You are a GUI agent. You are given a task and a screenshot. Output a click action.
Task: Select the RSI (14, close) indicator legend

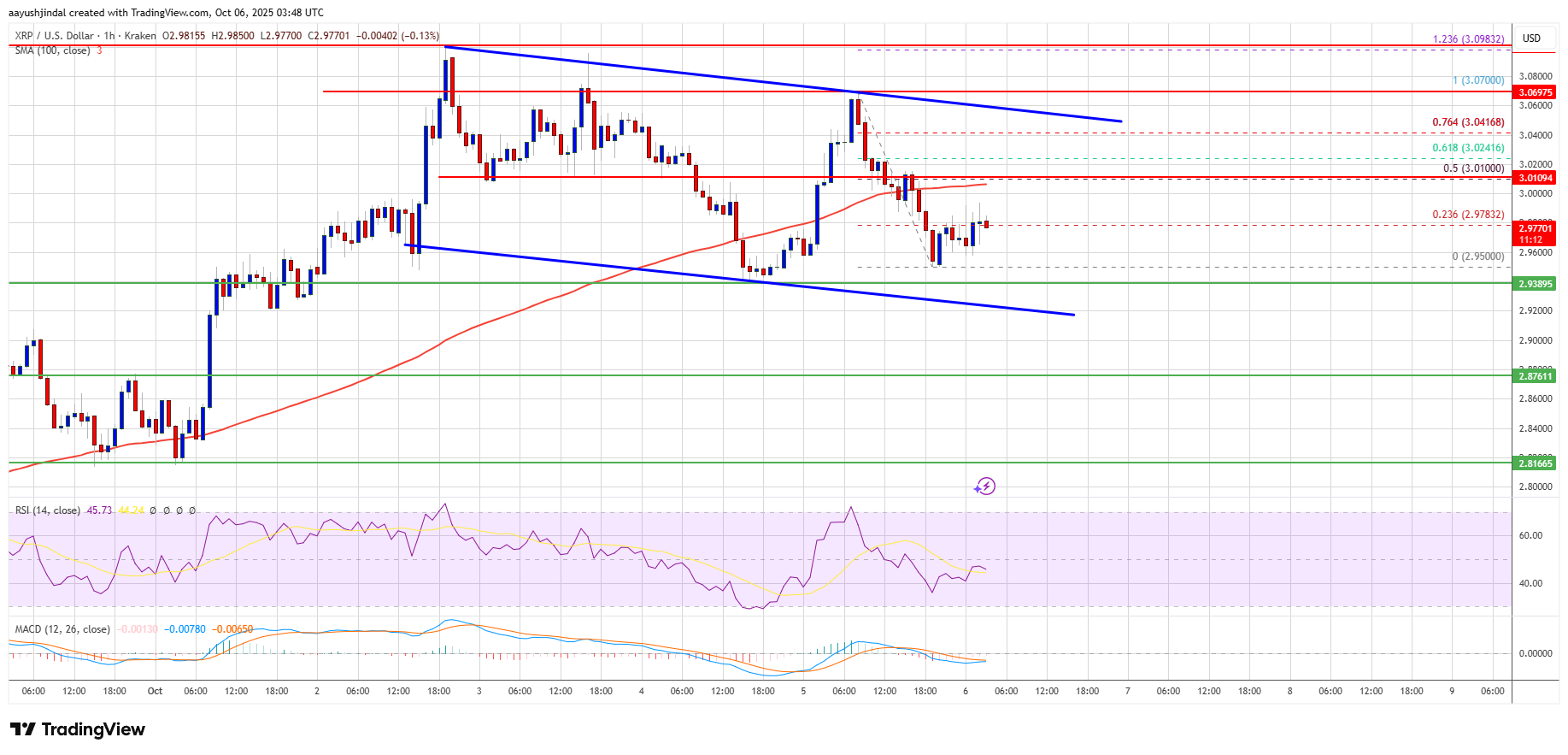tap(48, 510)
